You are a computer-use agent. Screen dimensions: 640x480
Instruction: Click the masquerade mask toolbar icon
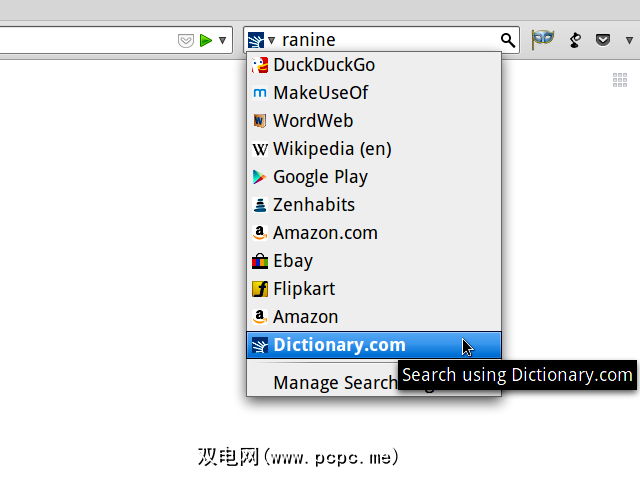(x=542, y=40)
